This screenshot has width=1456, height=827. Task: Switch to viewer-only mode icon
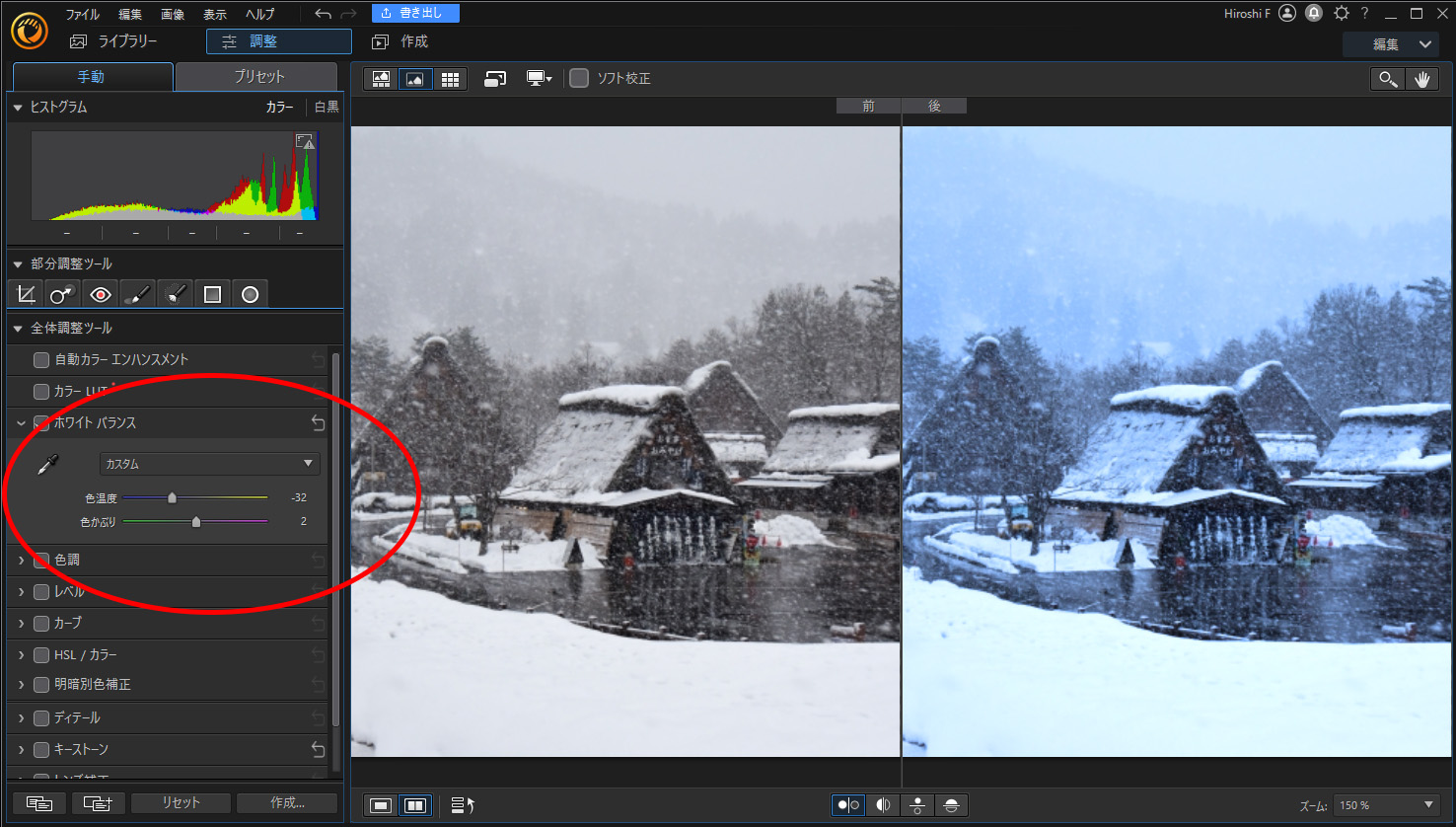coord(415,79)
